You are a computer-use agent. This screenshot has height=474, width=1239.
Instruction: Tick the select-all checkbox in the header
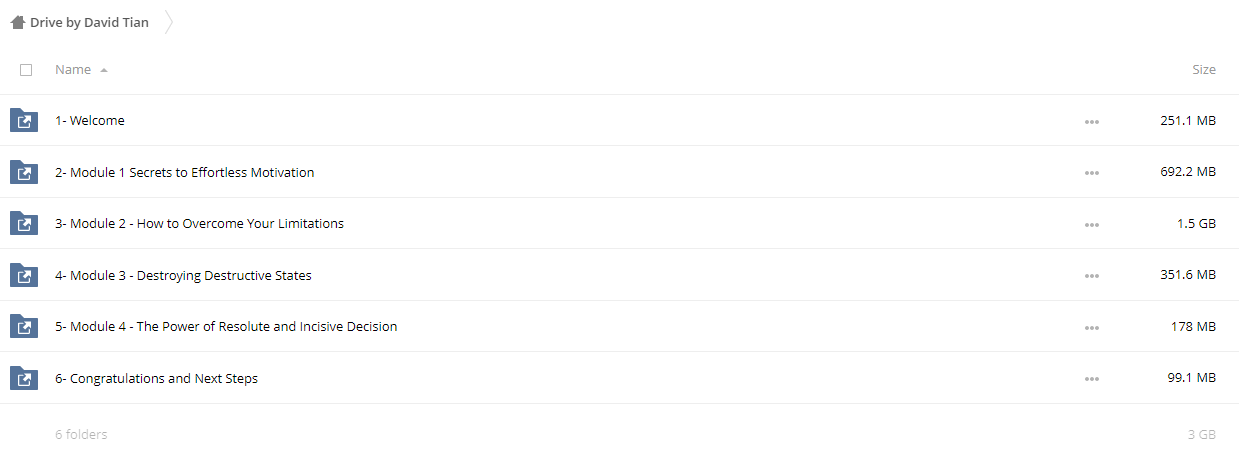pyautogui.click(x=26, y=70)
